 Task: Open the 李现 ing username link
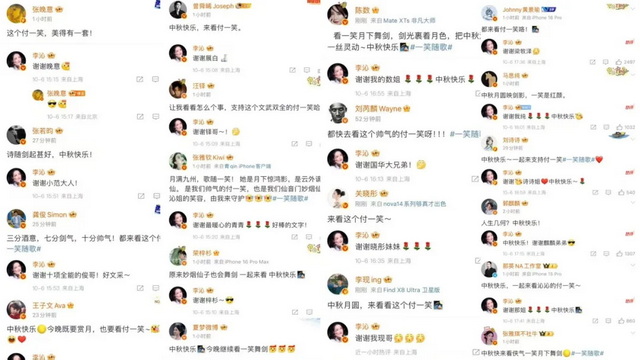368,280
